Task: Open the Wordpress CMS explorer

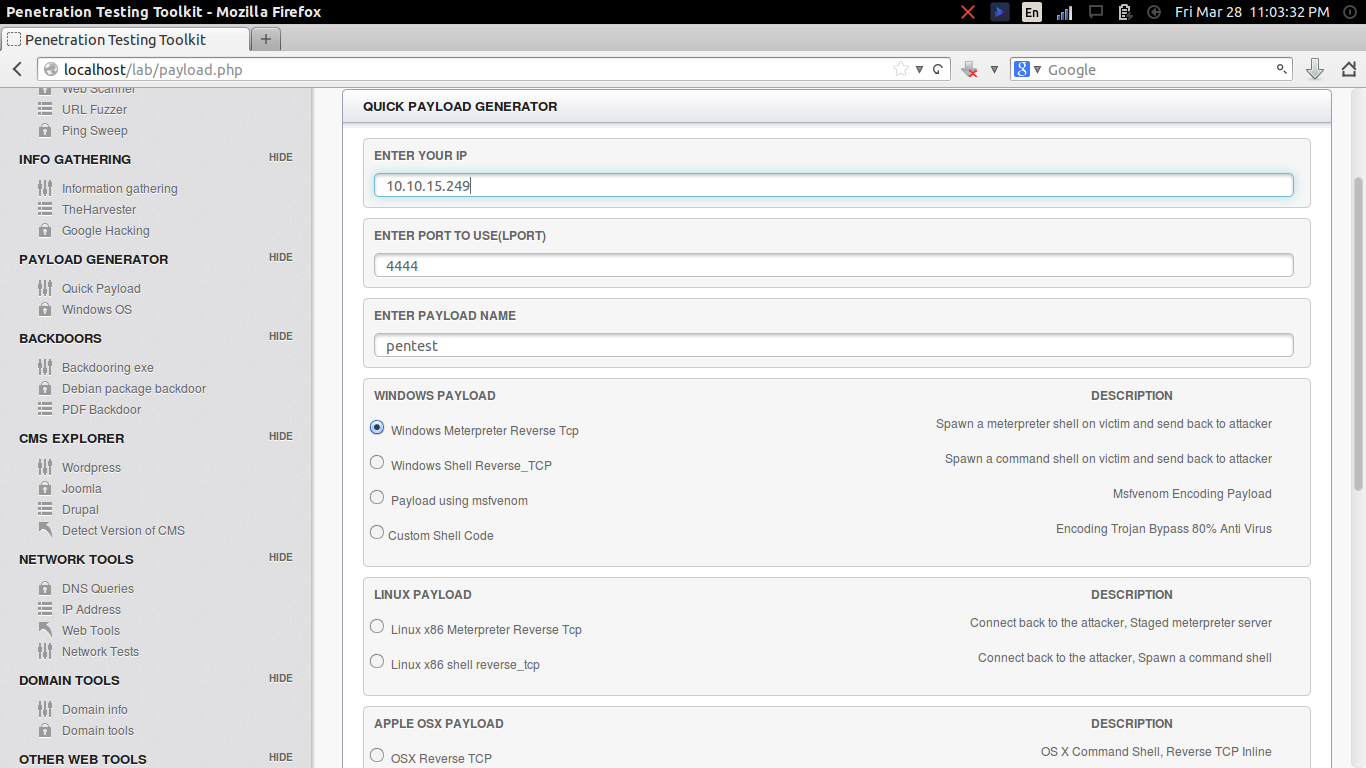Action: click(x=92, y=467)
